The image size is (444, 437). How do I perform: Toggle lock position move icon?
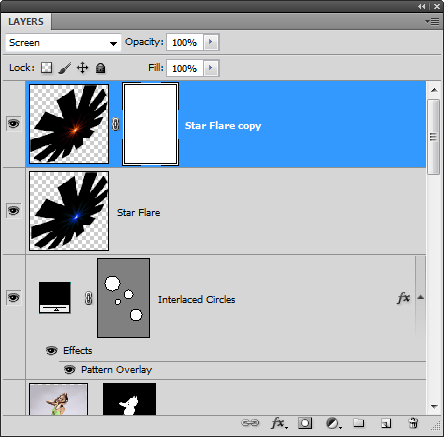coord(82,68)
